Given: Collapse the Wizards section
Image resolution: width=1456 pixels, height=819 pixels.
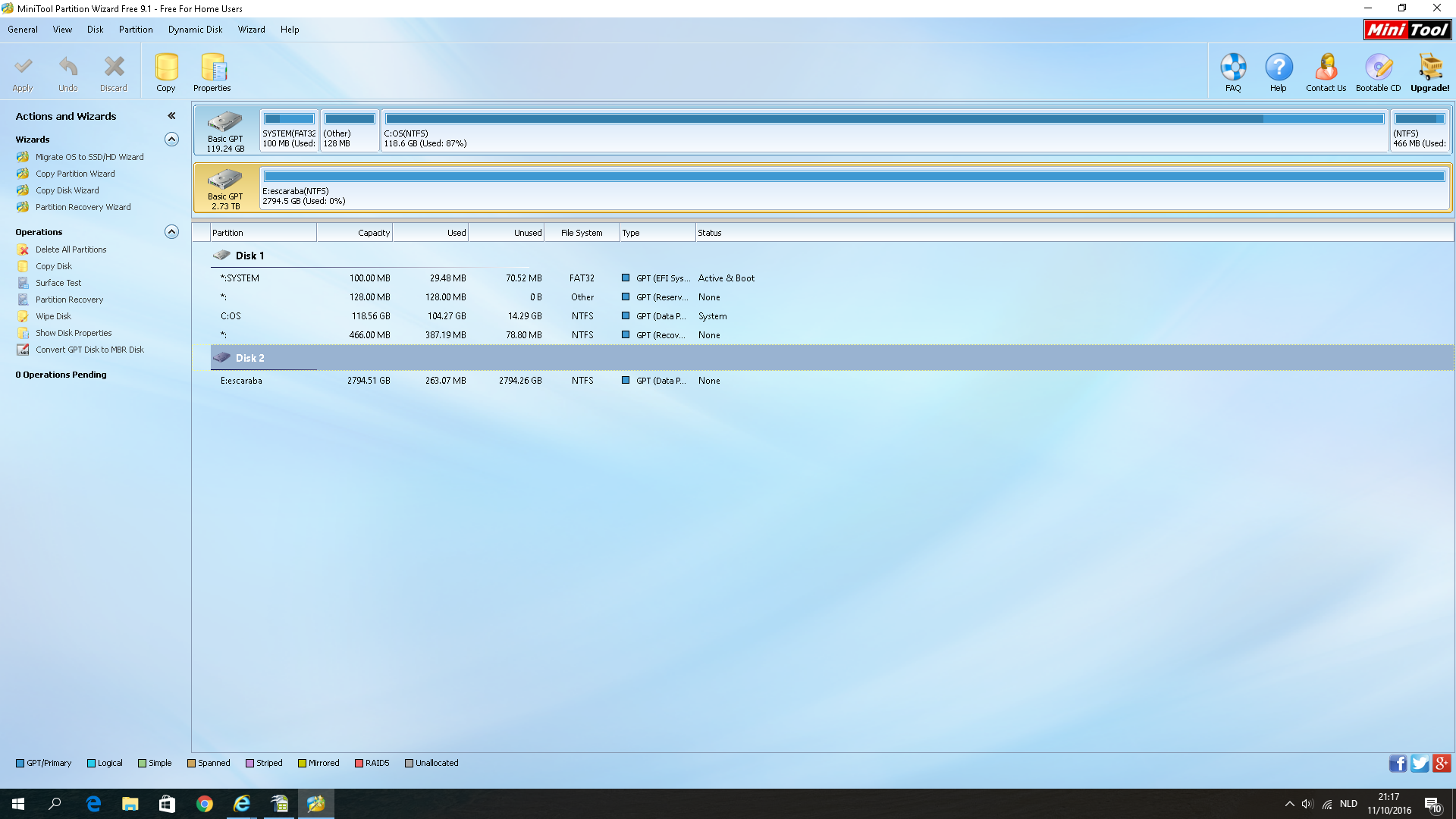Looking at the screenshot, I should [172, 140].
